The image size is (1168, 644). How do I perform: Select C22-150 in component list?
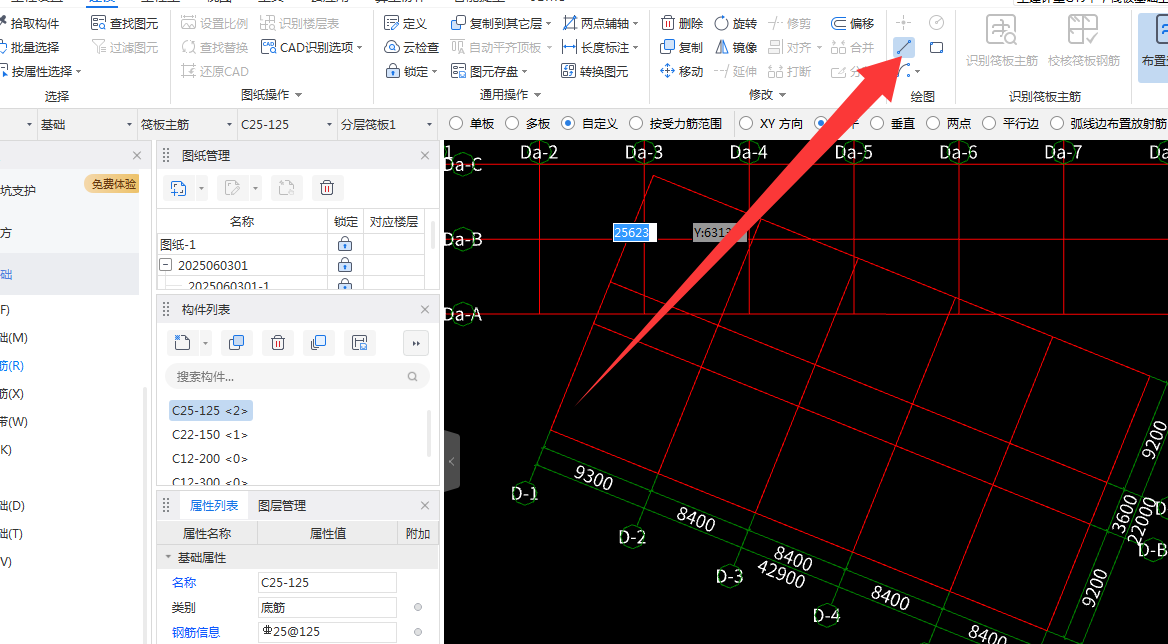(x=210, y=434)
